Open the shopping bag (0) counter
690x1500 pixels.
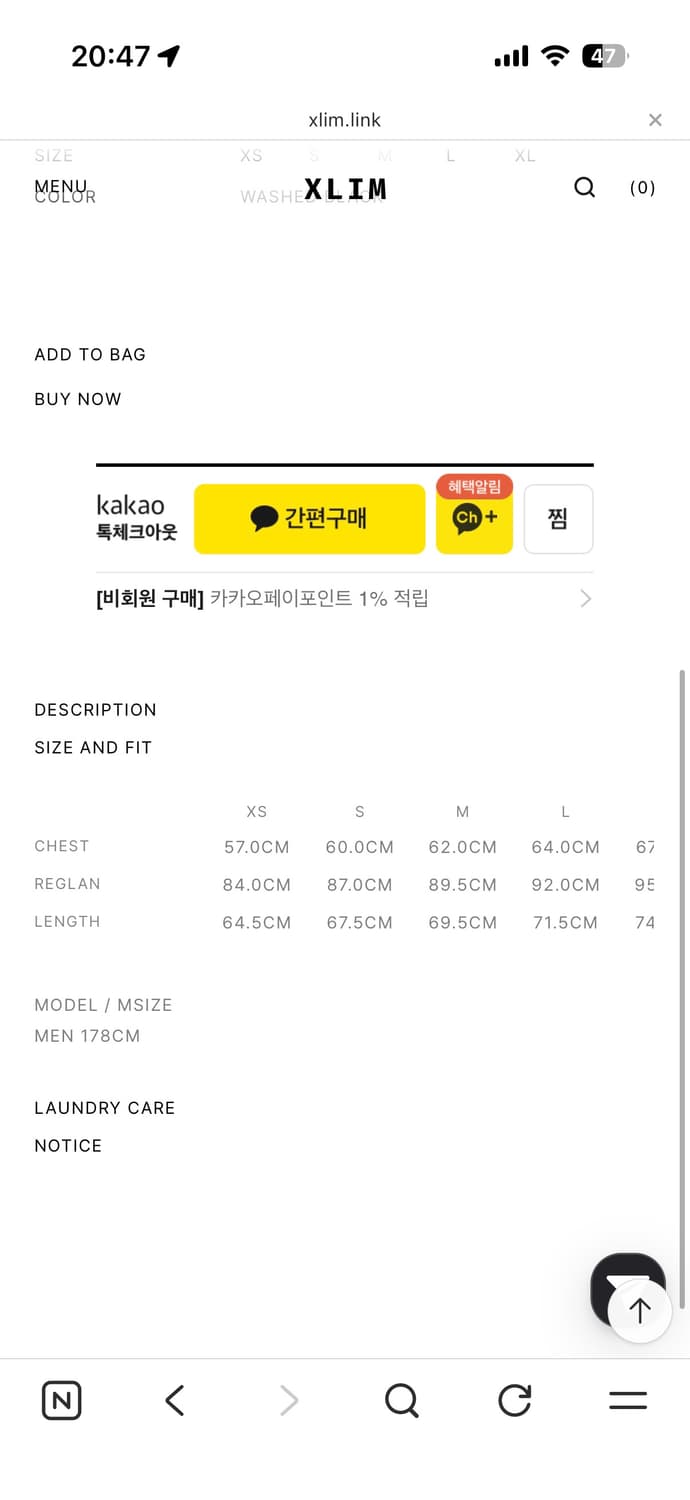(x=642, y=188)
